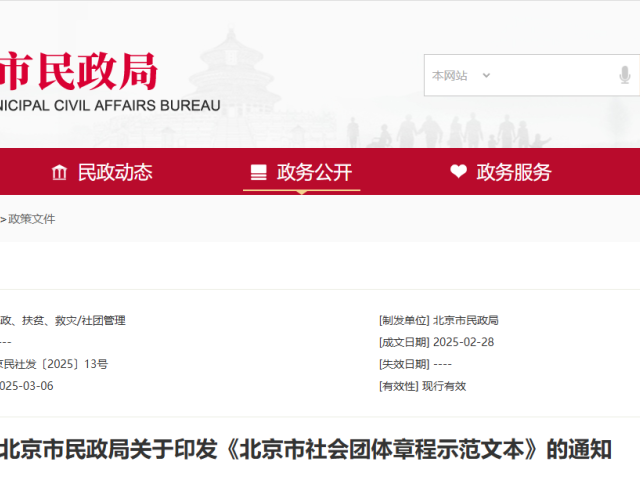Click the 社团管理 category text
Image resolution: width=640 pixels, height=480 pixels.
tap(104, 321)
